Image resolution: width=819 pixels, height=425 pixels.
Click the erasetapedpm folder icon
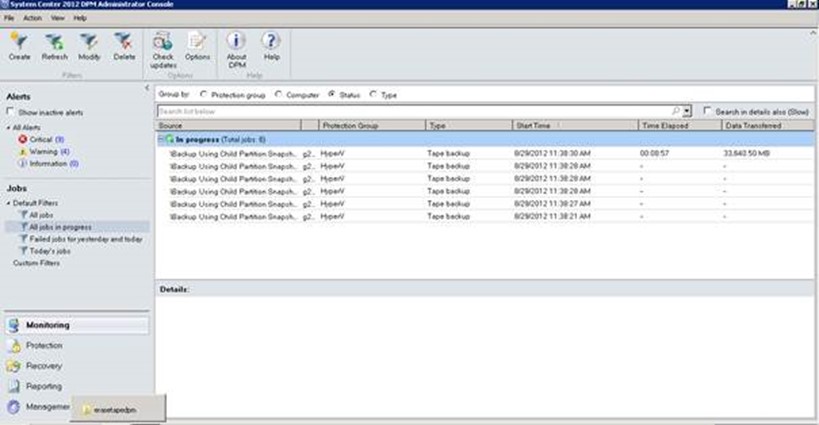point(87,410)
